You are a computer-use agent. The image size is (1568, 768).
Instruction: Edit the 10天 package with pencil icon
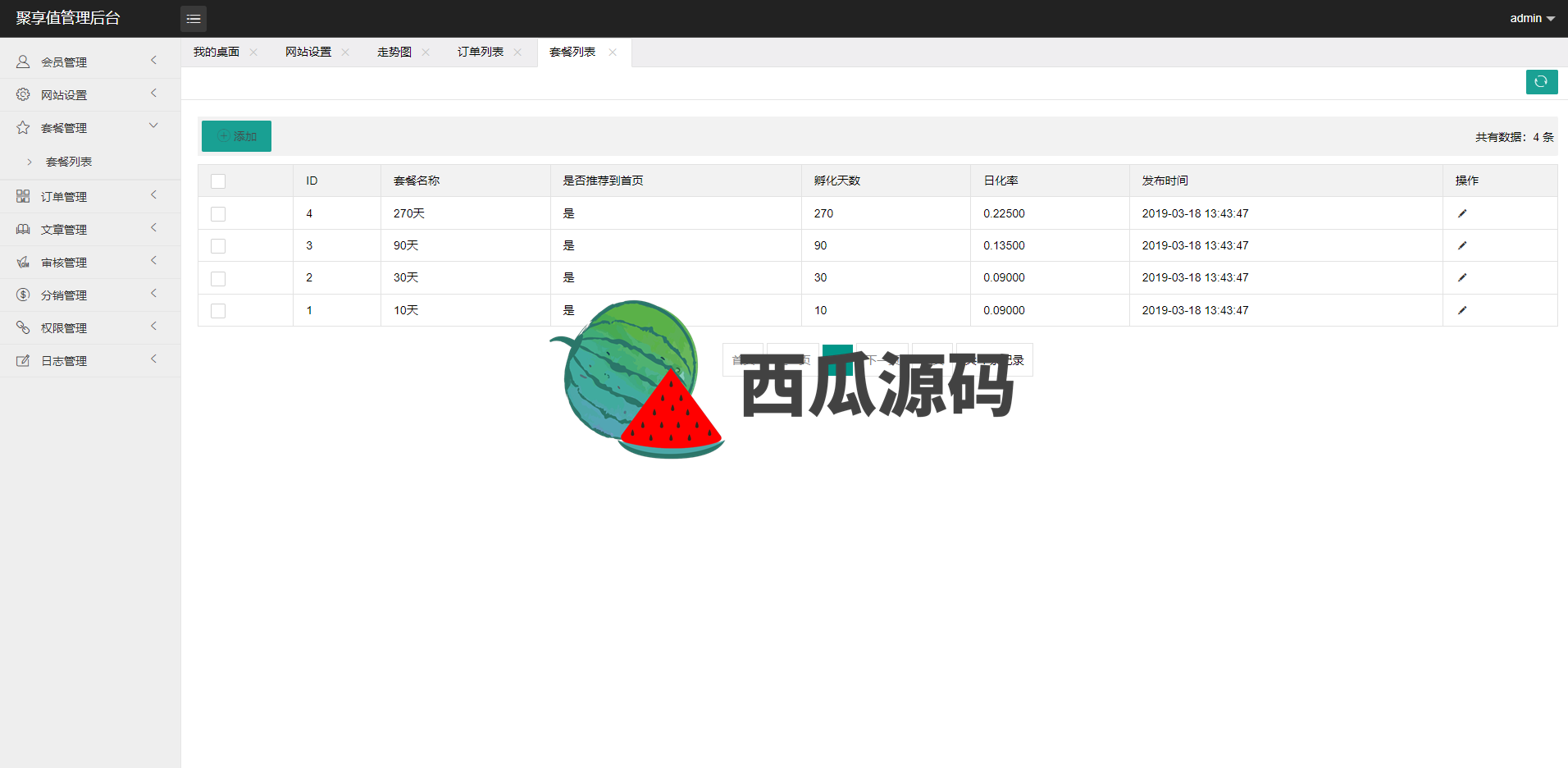[1462, 310]
